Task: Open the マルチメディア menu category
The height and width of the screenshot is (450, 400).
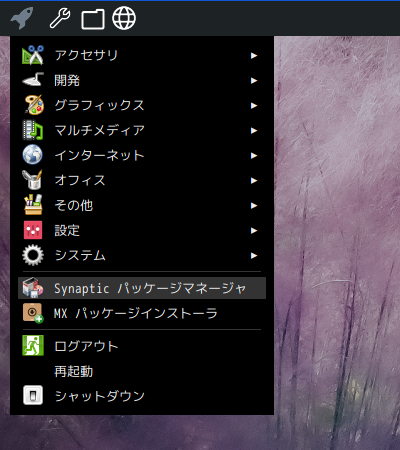Action: pos(142,130)
